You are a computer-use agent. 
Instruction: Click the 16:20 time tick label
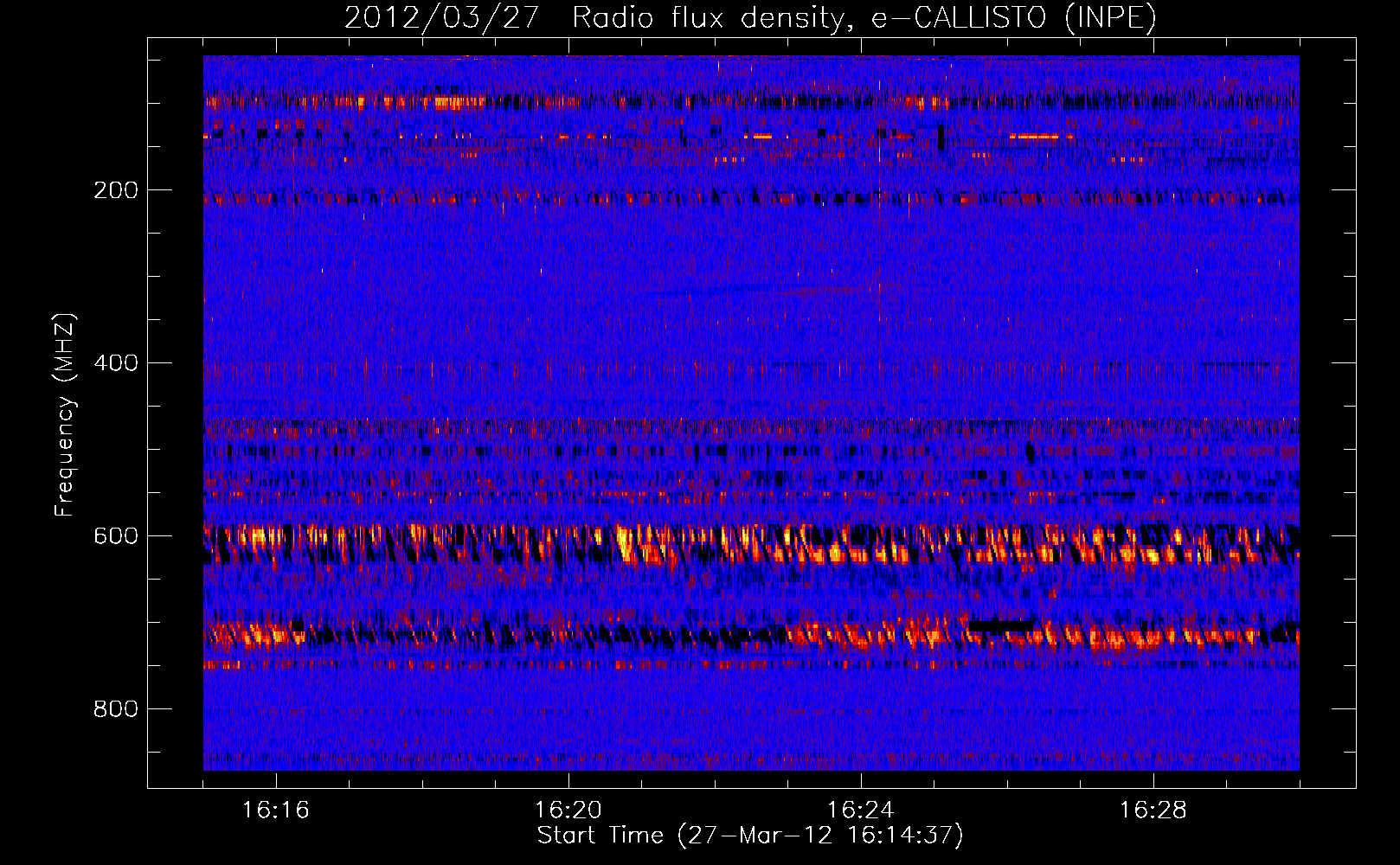(568, 811)
